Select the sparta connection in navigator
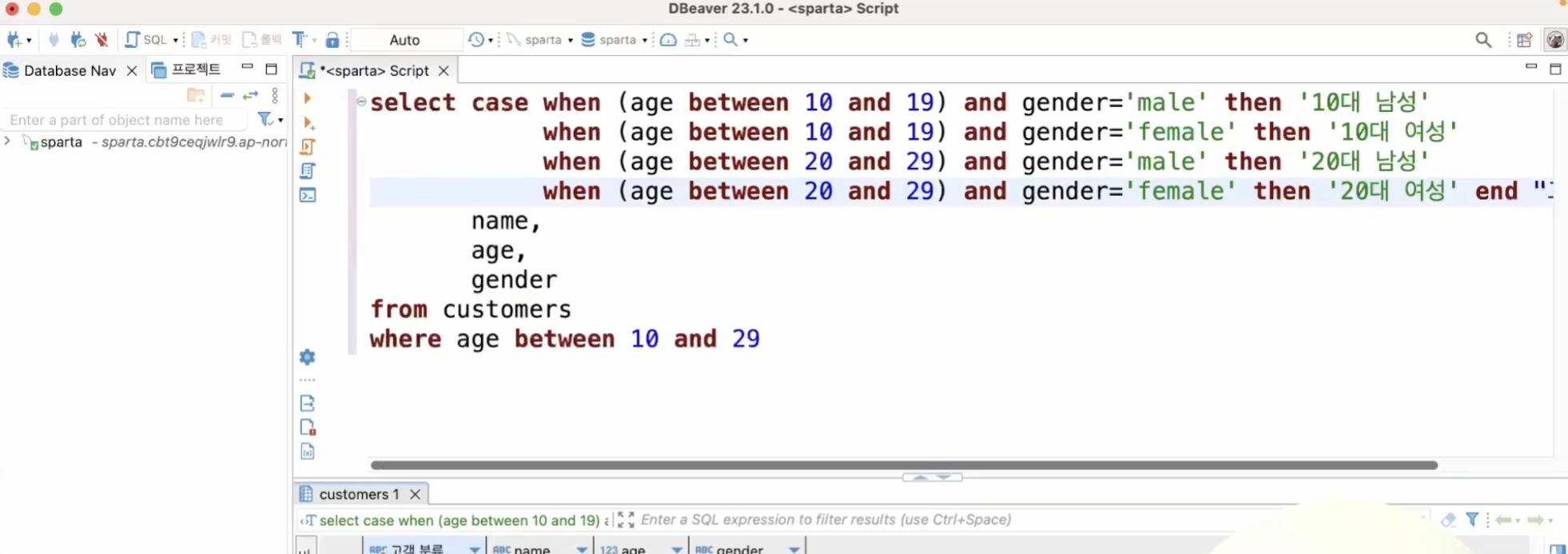 tap(62, 141)
